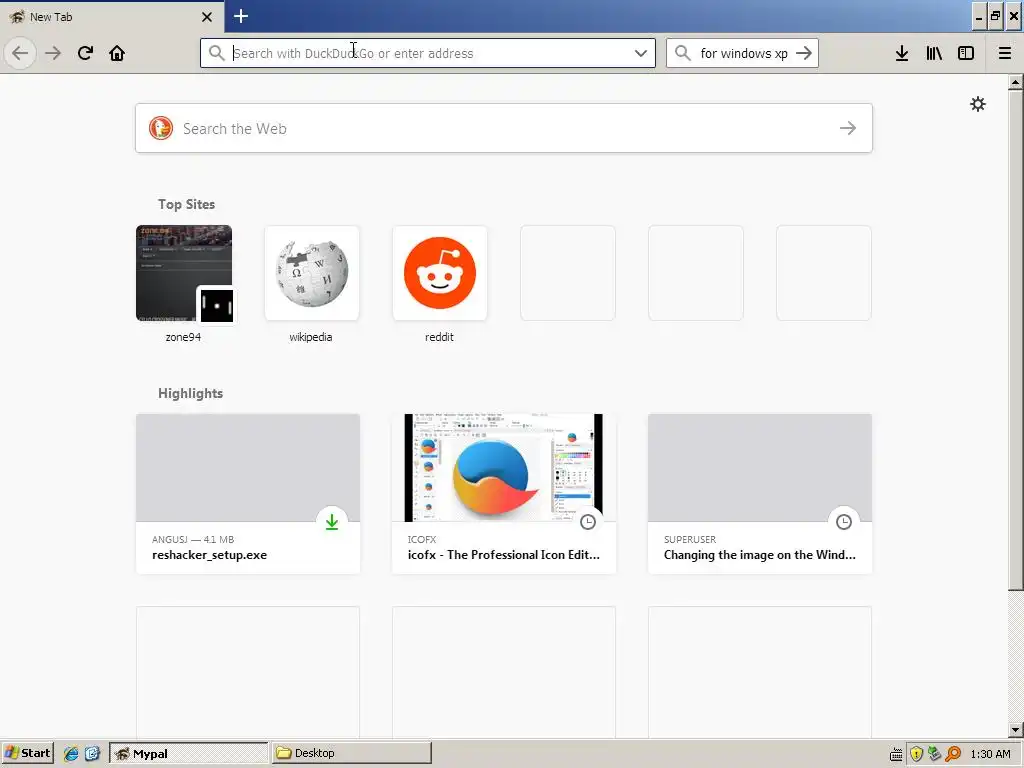The width and height of the screenshot is (1024, 768).
Task: Open the wikipedia top site tile
Action: click(x=312, y=273)
